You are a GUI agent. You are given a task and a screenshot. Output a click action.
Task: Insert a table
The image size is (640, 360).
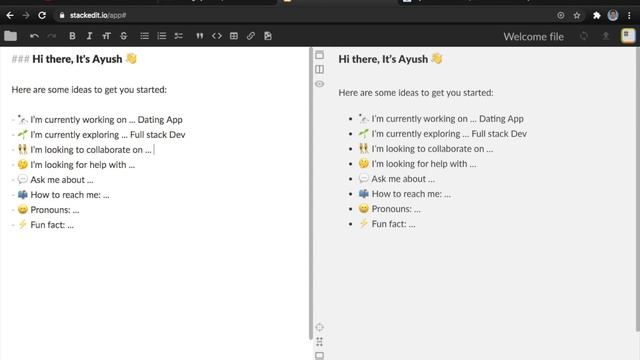pos(234,36)
